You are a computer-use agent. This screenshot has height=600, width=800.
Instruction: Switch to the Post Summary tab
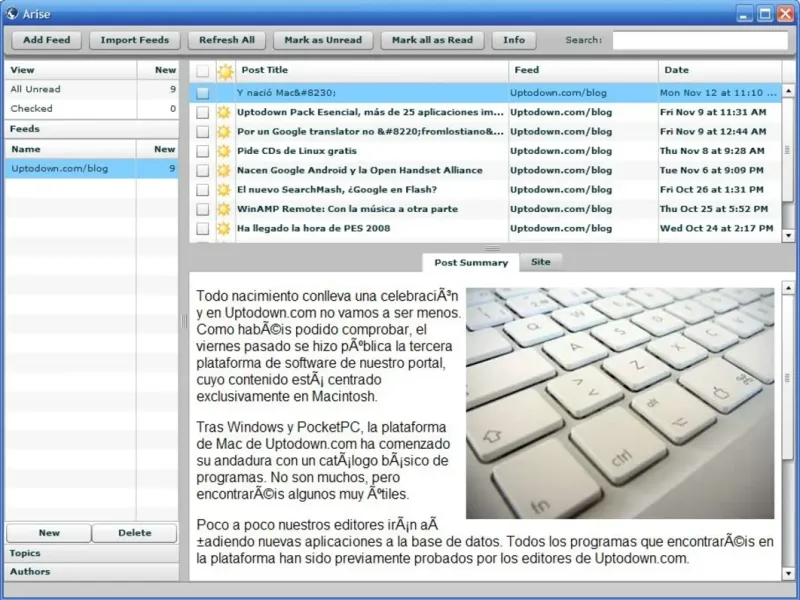click(471, 263)
